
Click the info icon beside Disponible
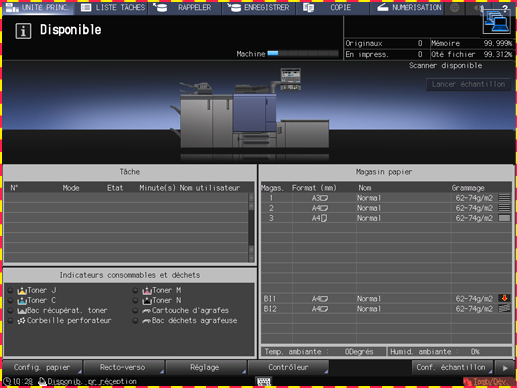click(x=23, y=31)
